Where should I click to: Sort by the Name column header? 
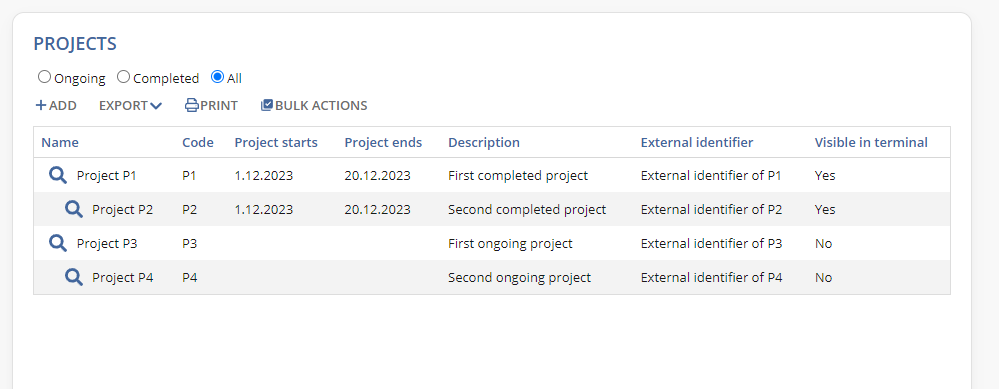(60, 143)
